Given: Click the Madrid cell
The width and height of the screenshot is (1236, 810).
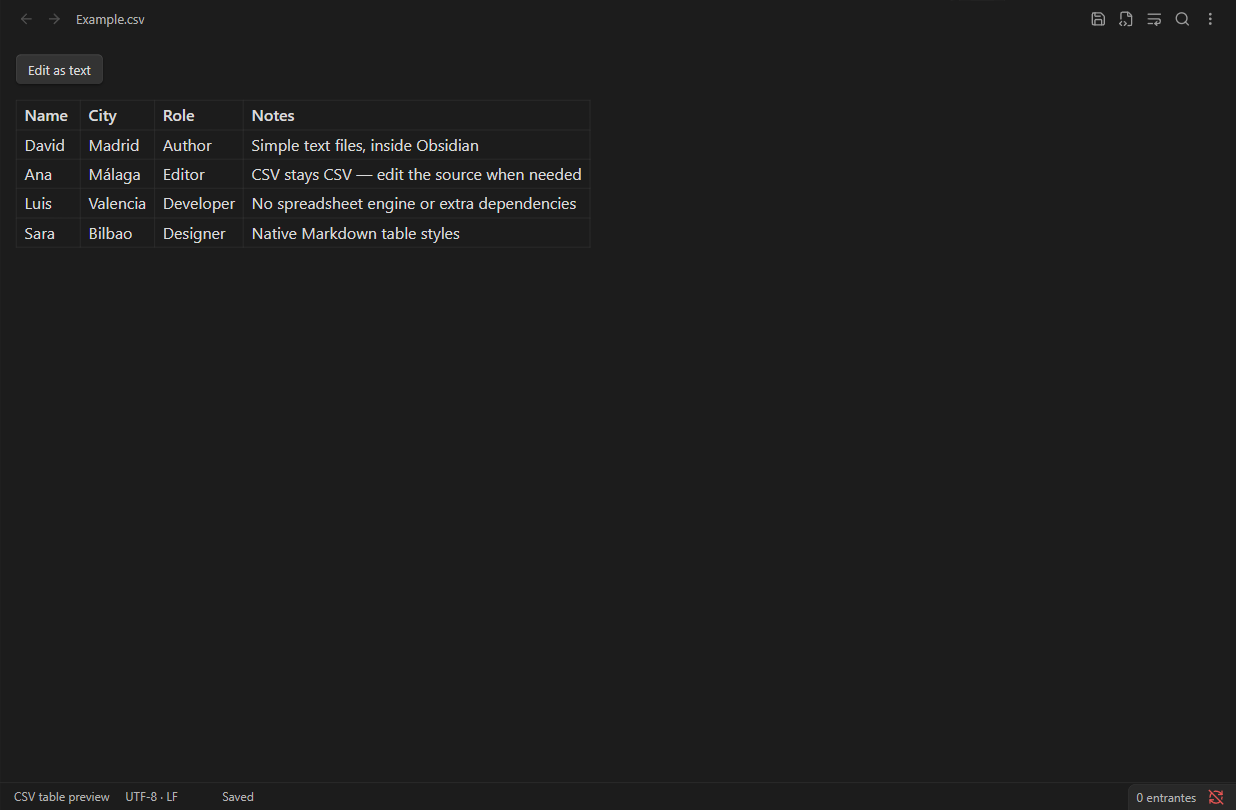Looking at the screenshot, I should pos(117,145).
